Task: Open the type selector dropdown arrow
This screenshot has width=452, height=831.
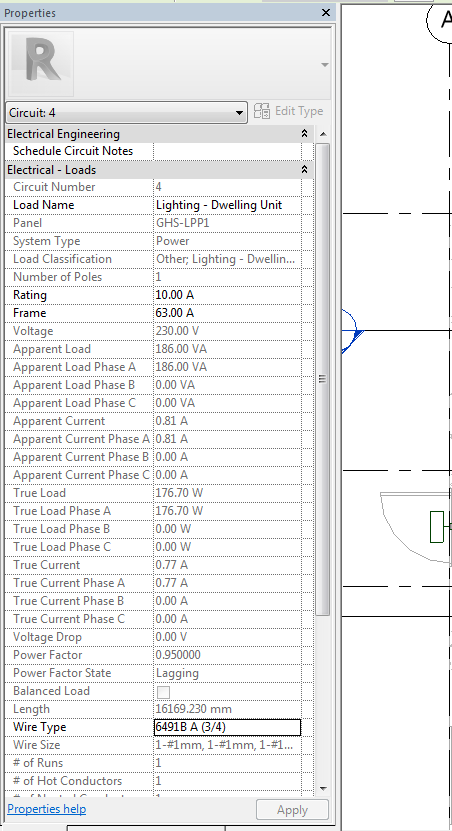Action: tap(325, 65)
